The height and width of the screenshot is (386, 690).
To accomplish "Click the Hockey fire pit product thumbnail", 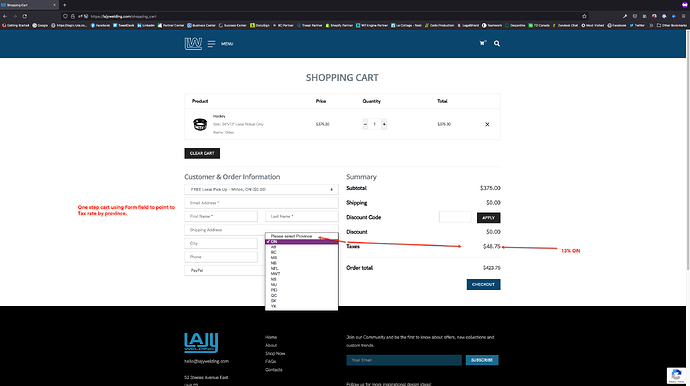I will [200, 124].
